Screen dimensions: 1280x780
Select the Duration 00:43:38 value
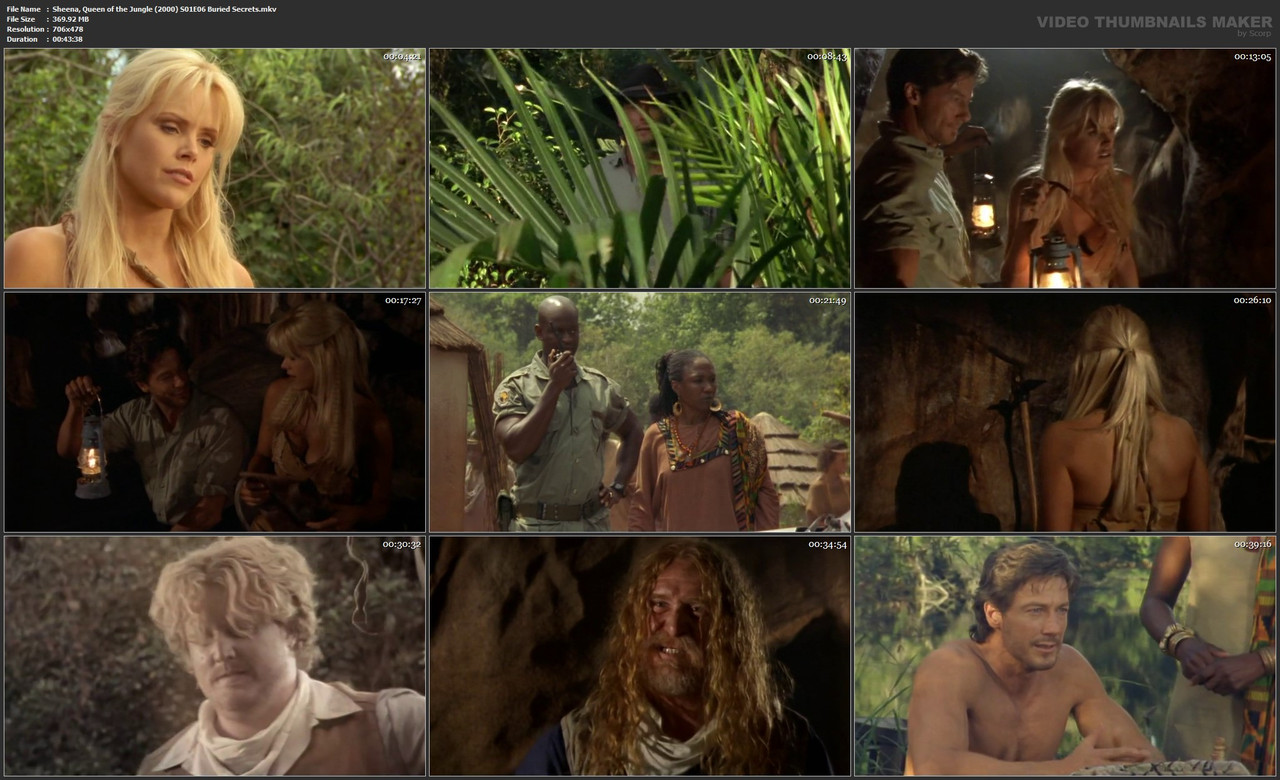(70, 38)
